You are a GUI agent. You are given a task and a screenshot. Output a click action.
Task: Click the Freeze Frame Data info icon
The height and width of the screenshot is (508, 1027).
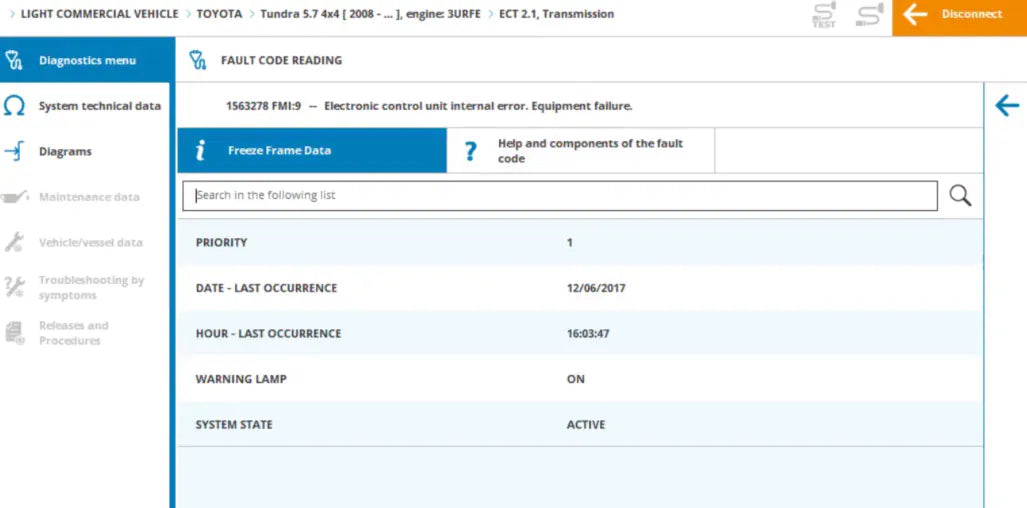point(200,151)
